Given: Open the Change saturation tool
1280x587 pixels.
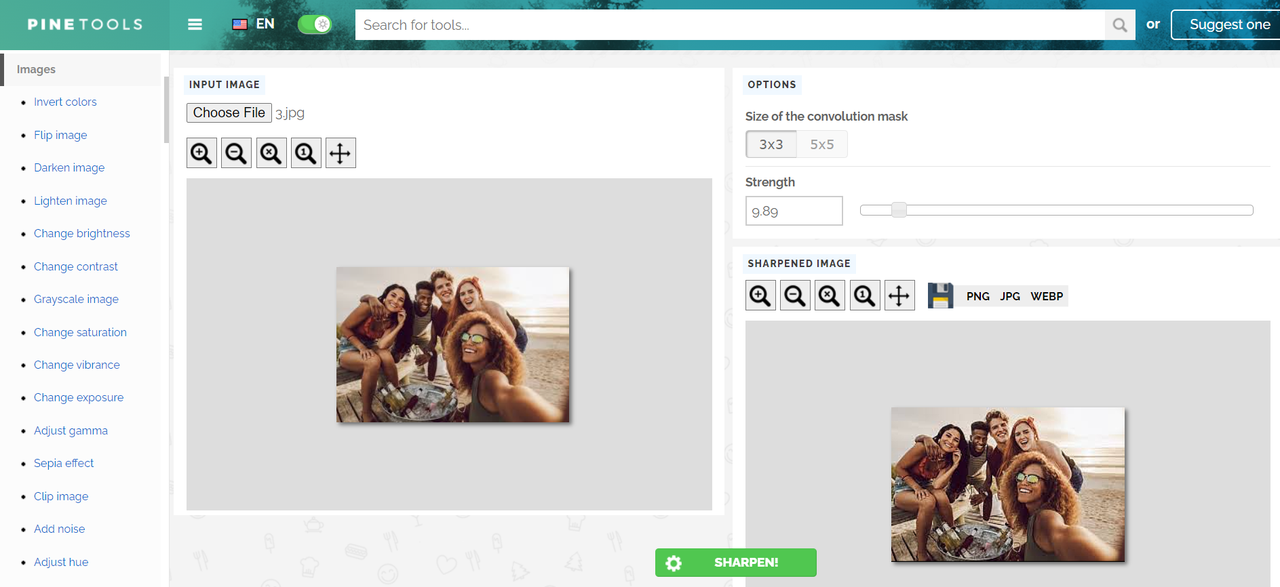Looking at the screenshot, I should coord(80,332).
